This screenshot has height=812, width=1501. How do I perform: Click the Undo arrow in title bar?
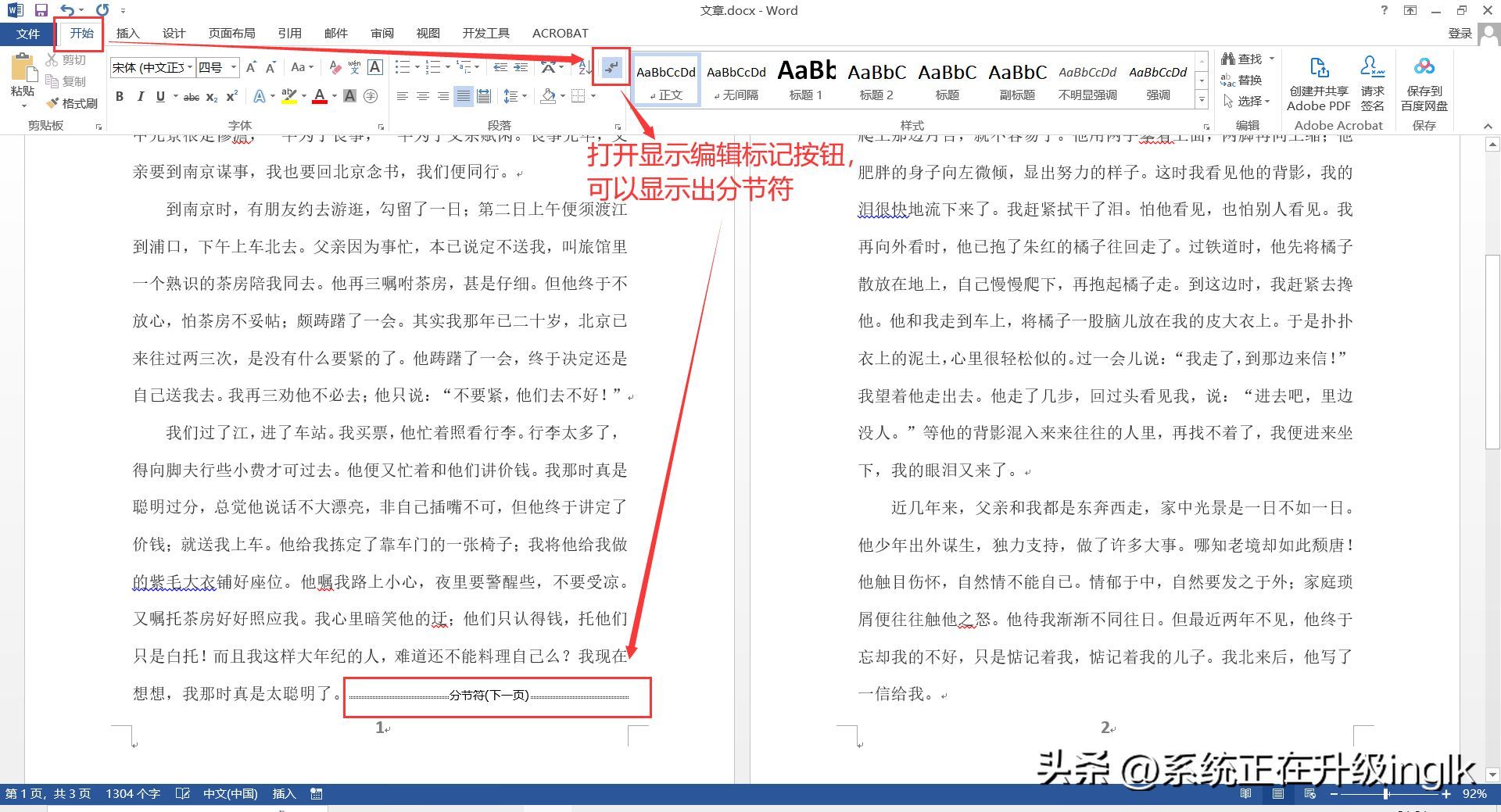68,10
